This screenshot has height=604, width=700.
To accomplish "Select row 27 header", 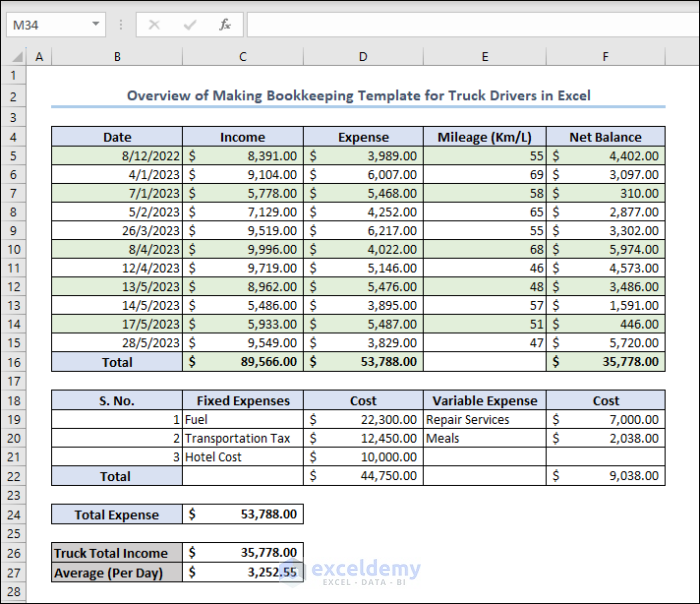I will pos(13,573).
